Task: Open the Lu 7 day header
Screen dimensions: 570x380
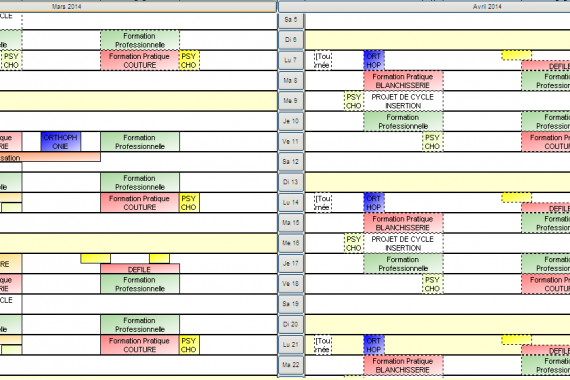Action: (291, 60)
